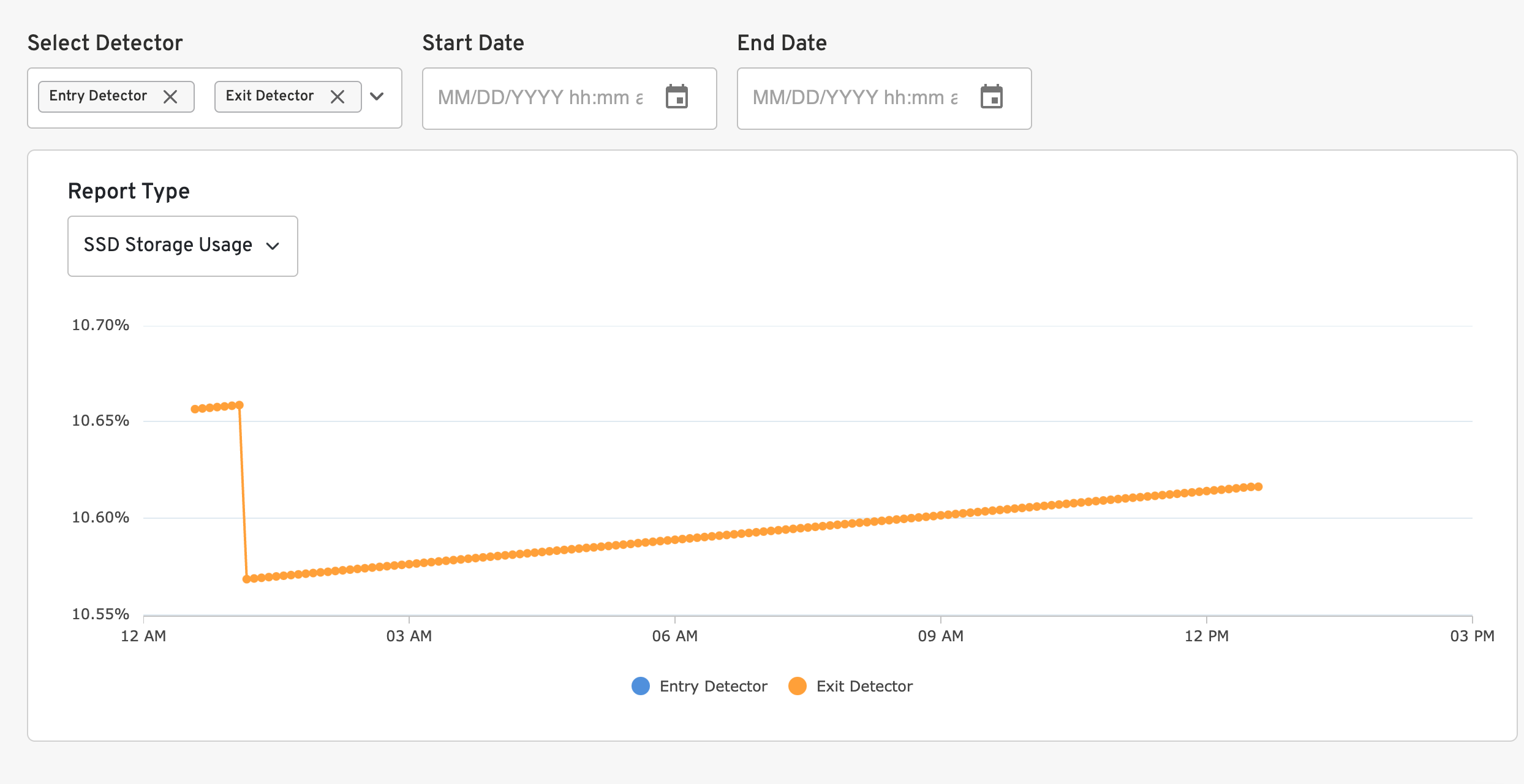Toggle Exit Detector legend orange dot

(798, 686)
